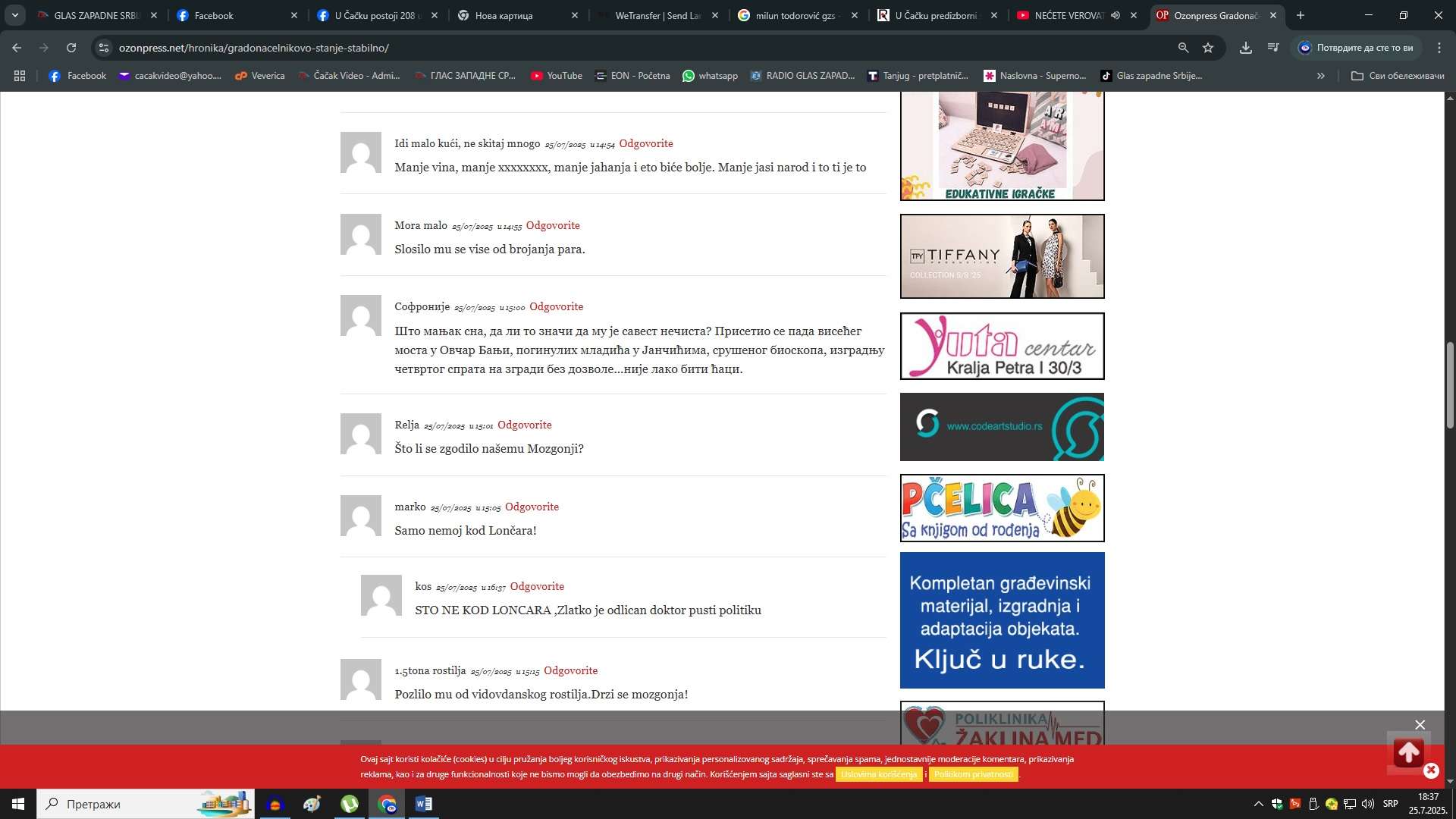This screenshot has height=819, width=1456.
Task: Reply to Mora malo comment
Action: [552, 225]
